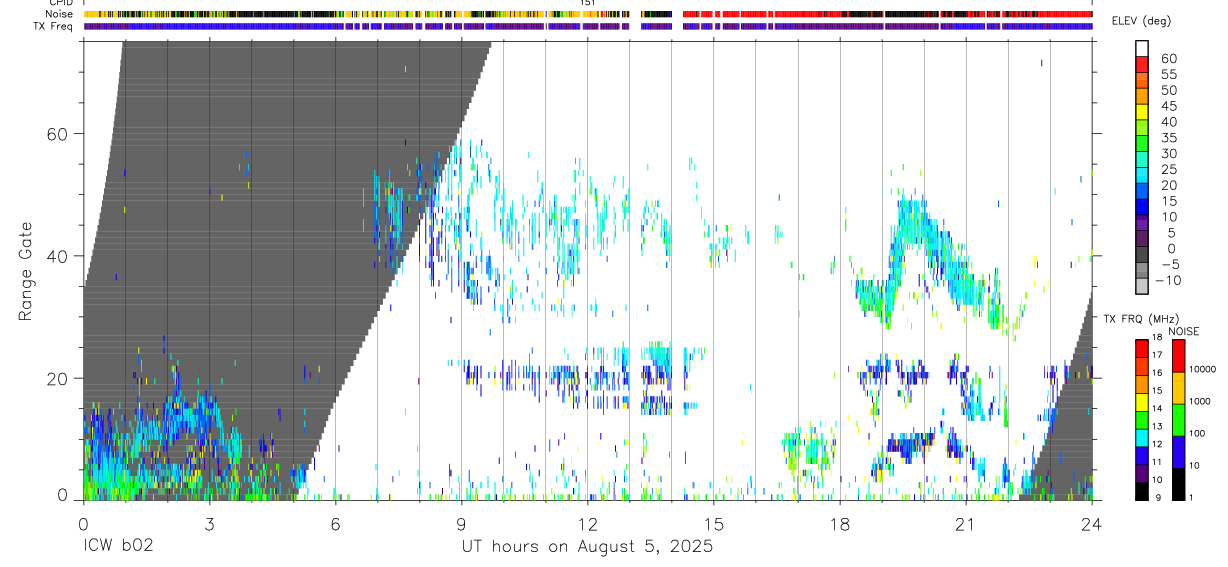The image size is (1228, 567).
Task: Click the '21' tick on the UT hours axis
Action: pyautogui.click(x=966, y=524)
